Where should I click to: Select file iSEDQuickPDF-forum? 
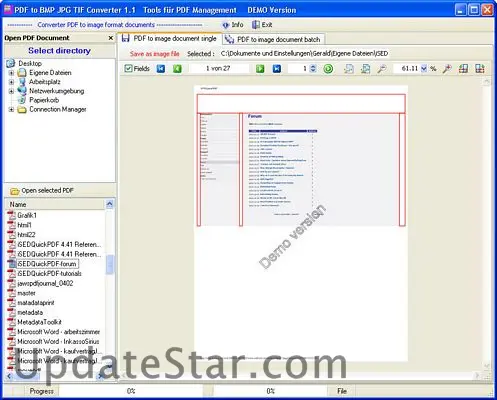click(47, 264)
